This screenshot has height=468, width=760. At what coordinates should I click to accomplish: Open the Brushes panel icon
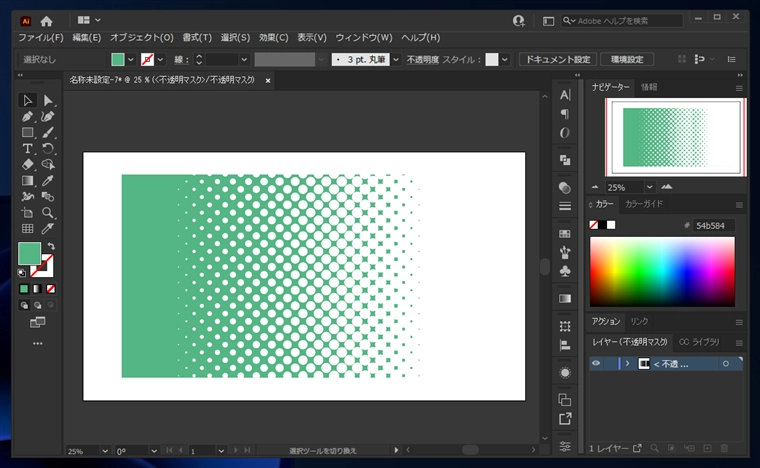point(565,252)
